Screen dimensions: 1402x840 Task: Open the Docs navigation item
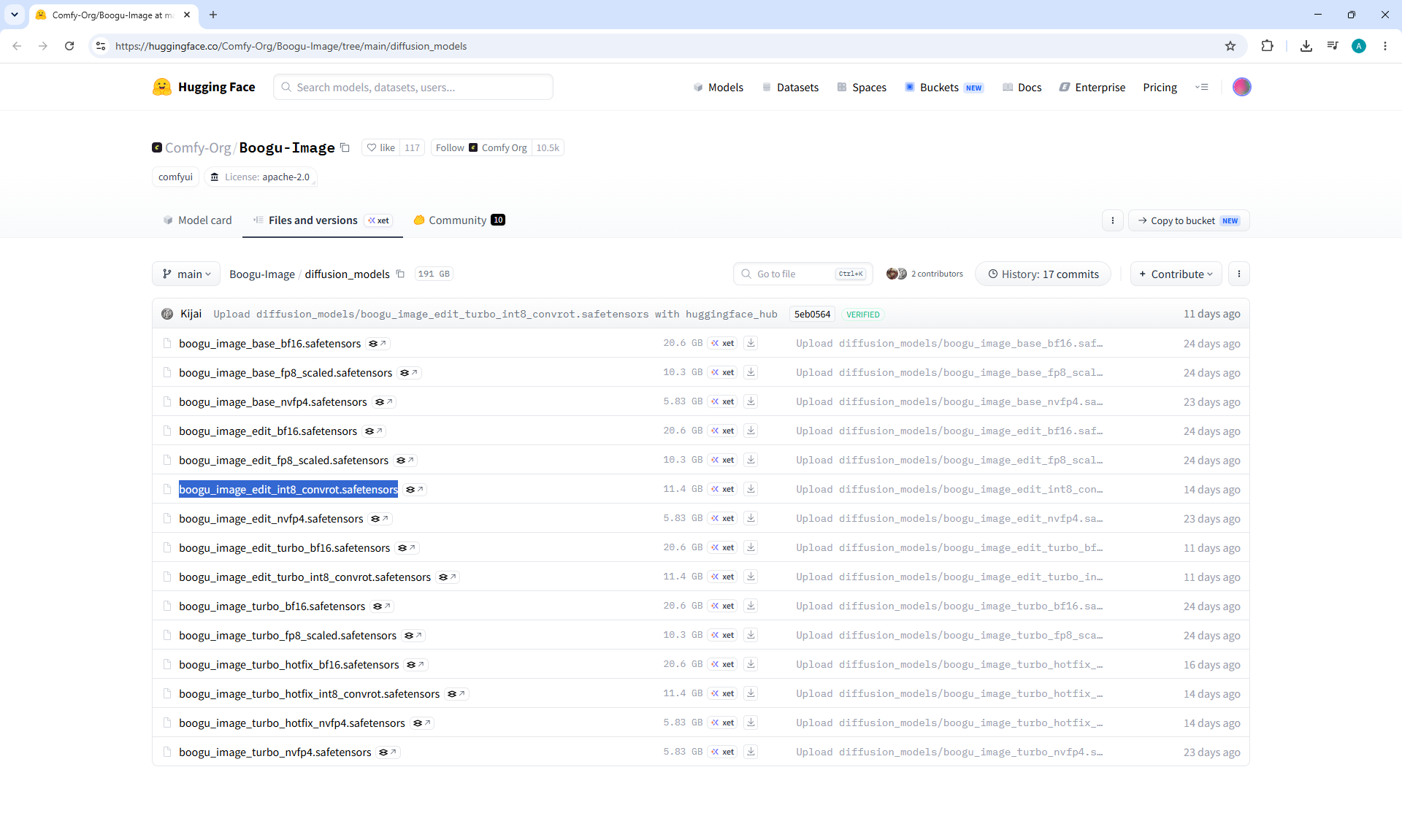click(1022, 87)
